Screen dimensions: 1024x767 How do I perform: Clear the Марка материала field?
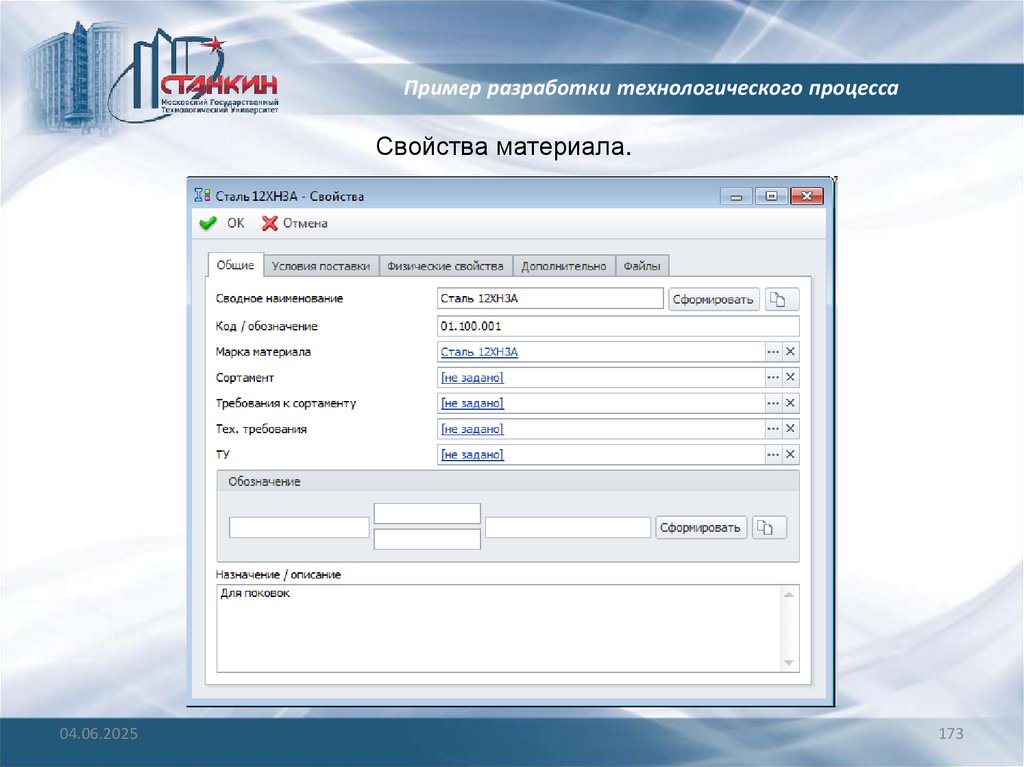click(790, 351)
